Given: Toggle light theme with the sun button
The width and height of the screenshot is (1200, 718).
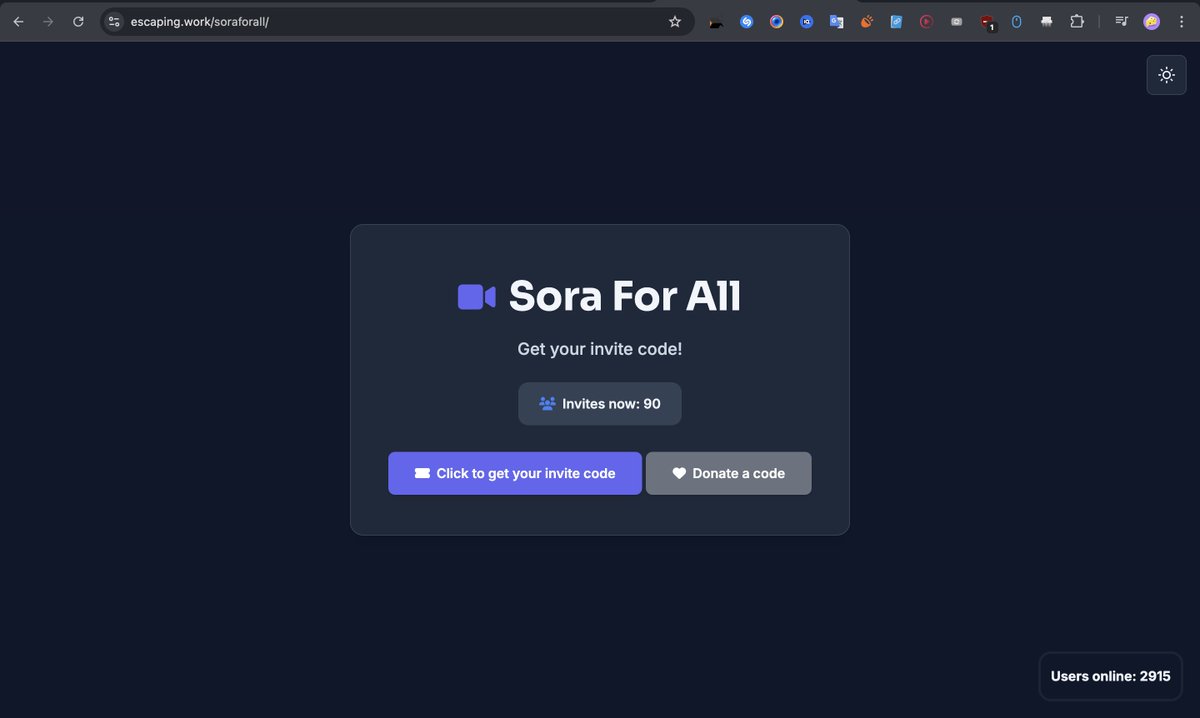Looking at the screenshot, I should 1166,75.
